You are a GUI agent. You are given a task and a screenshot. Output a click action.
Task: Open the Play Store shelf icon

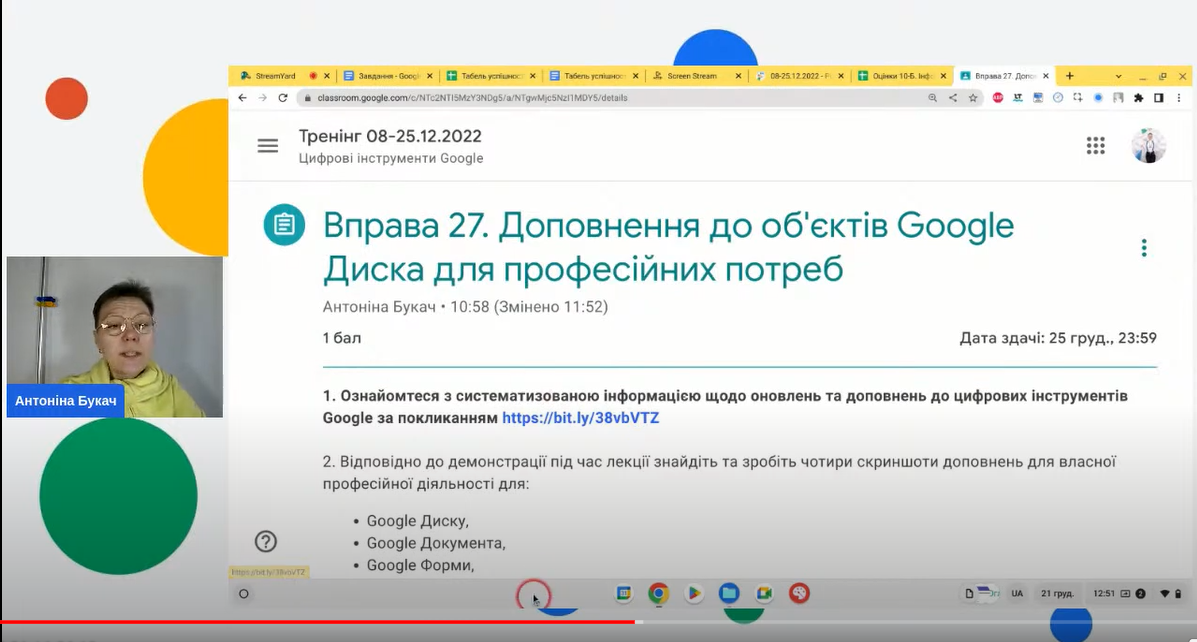pos(694,593)
